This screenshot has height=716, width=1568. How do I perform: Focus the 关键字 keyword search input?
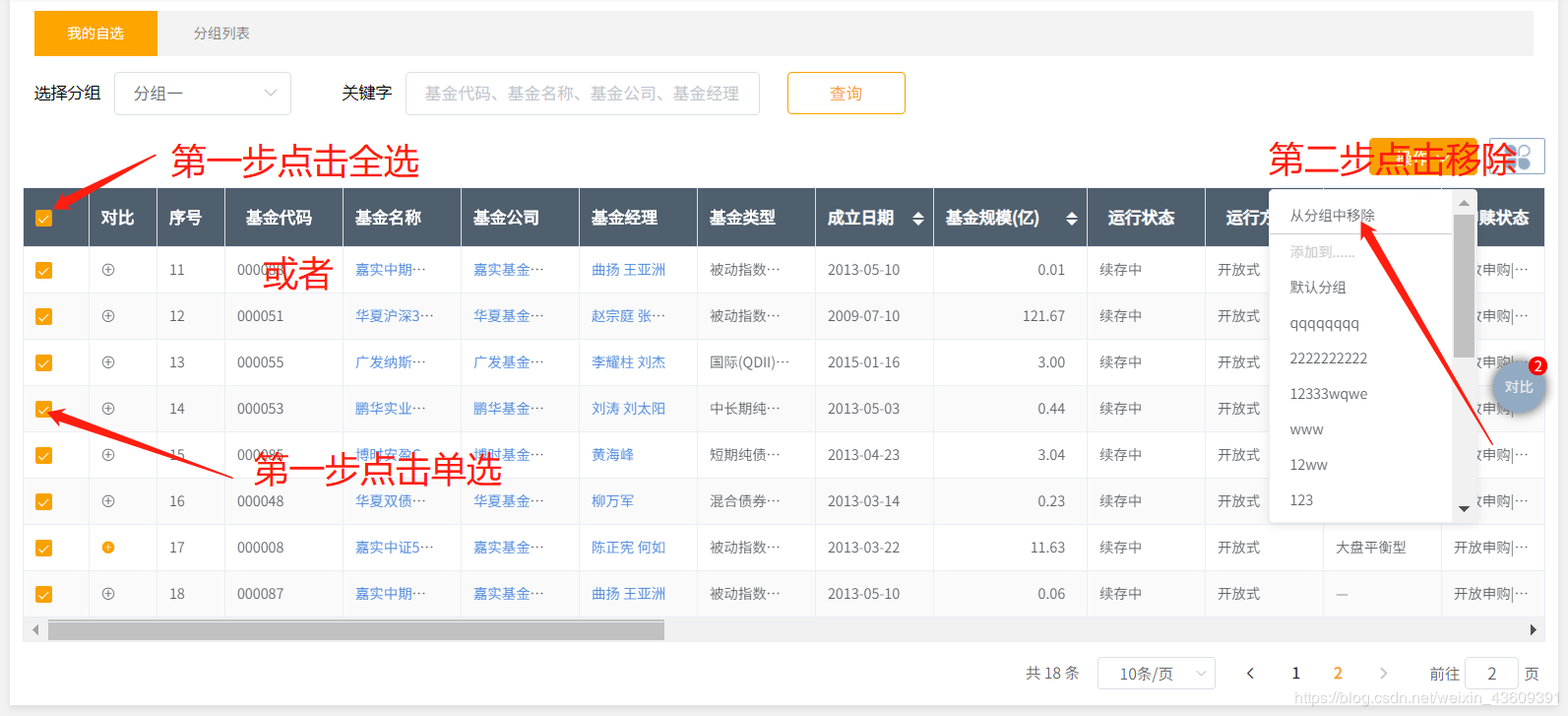(x=583, y=94)
